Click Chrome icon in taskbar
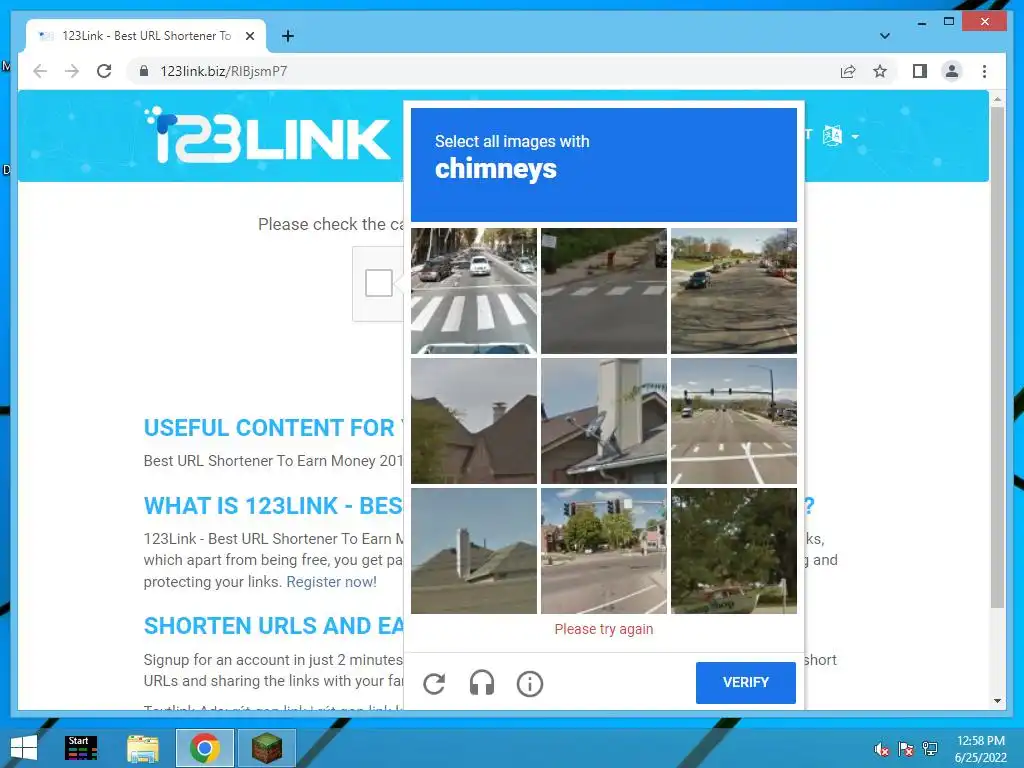 (x=204, y=748)
